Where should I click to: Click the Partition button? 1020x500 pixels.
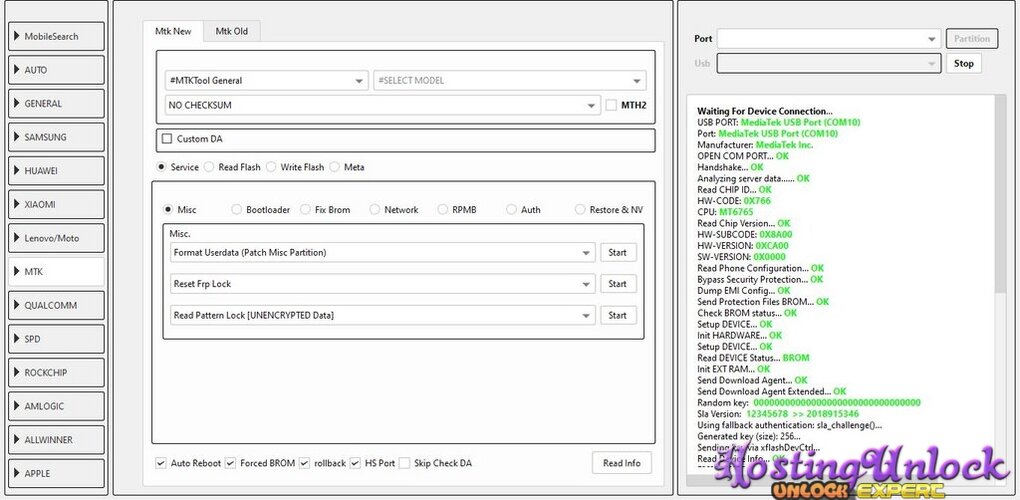point(972,39)
